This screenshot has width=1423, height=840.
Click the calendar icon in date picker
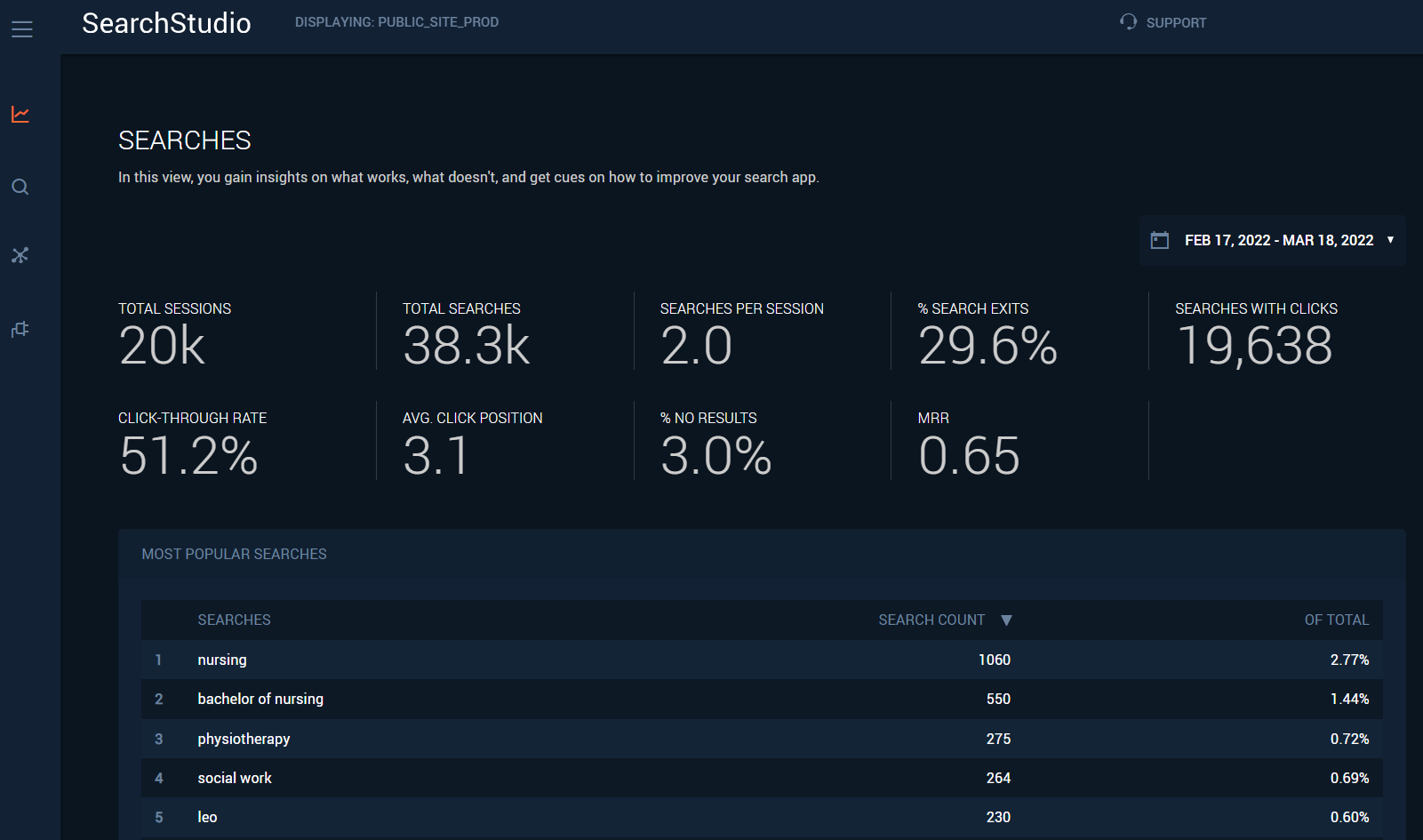pos(1159,240)
